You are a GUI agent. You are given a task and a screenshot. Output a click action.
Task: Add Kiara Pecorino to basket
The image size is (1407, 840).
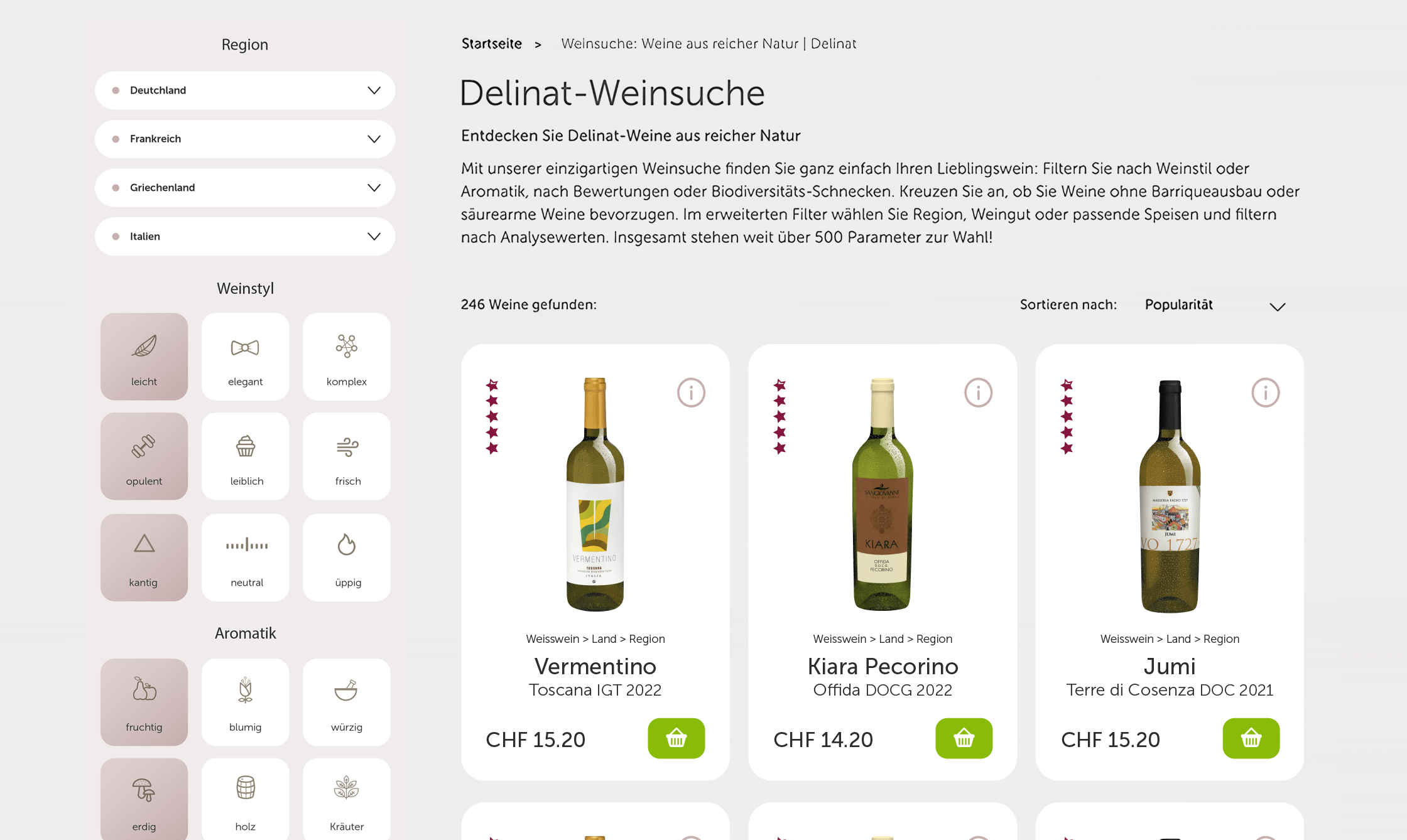coord(964,738)
